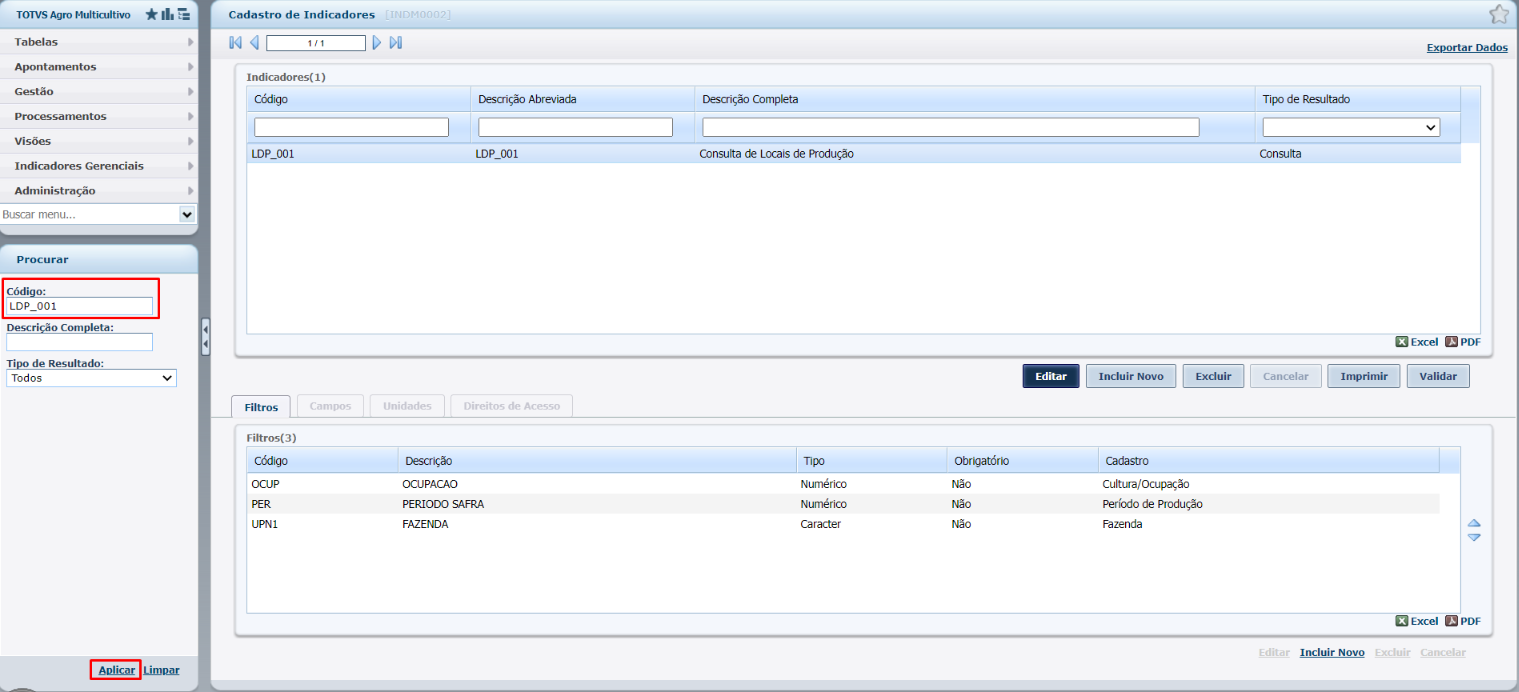Click the Descrição Completa search field
The image size is (1519, 692).
click(79, 342)
